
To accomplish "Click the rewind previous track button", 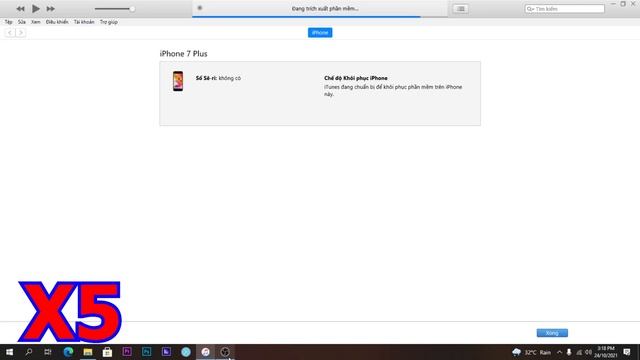I will click(x=20, y=9).
